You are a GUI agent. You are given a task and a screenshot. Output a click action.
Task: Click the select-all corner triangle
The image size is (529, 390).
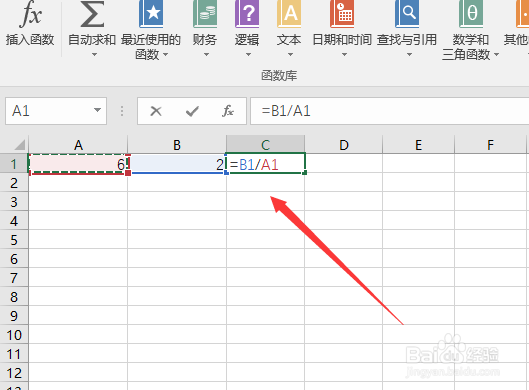20,145
